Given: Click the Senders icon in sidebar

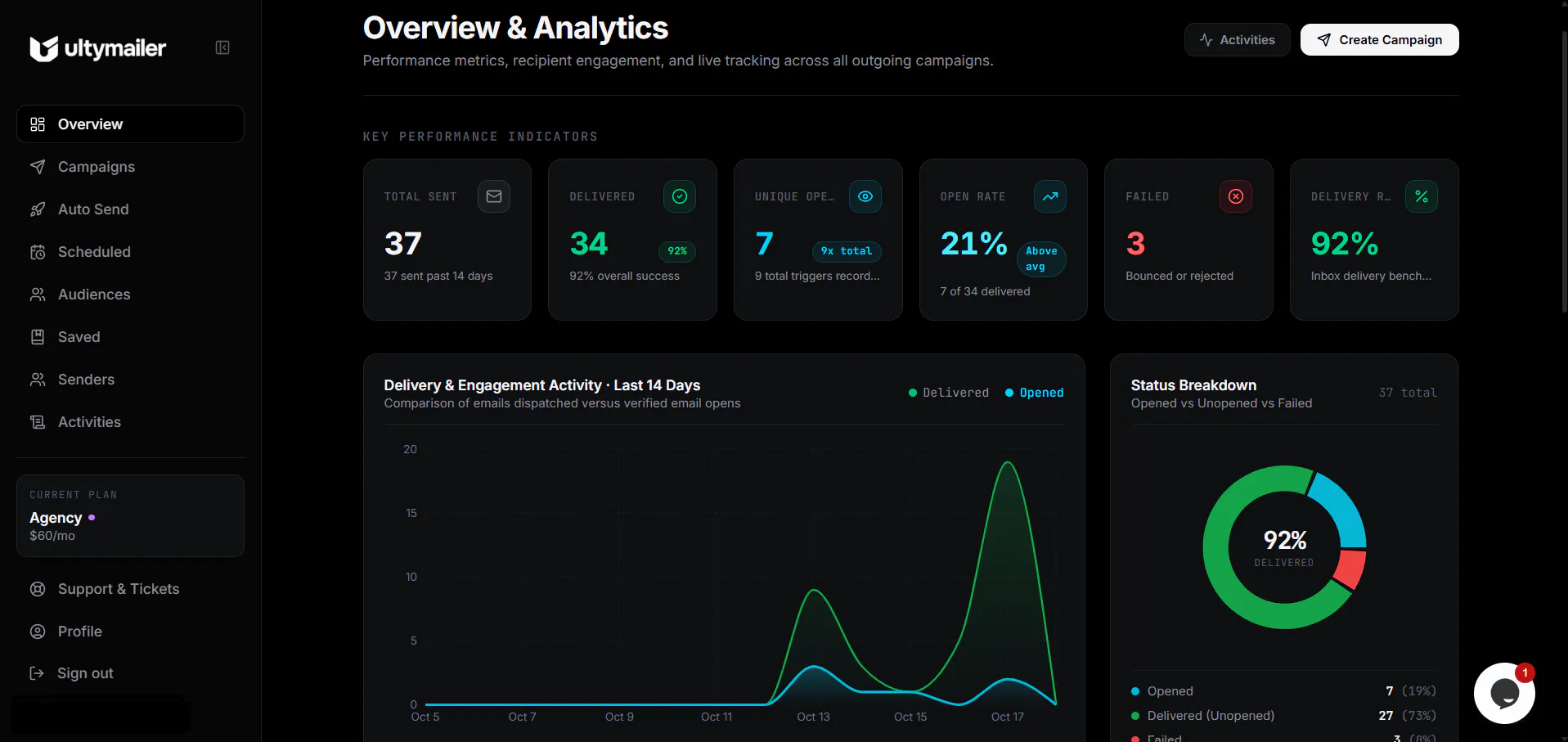Looking at the screenshot, I should tap(38, 380).
